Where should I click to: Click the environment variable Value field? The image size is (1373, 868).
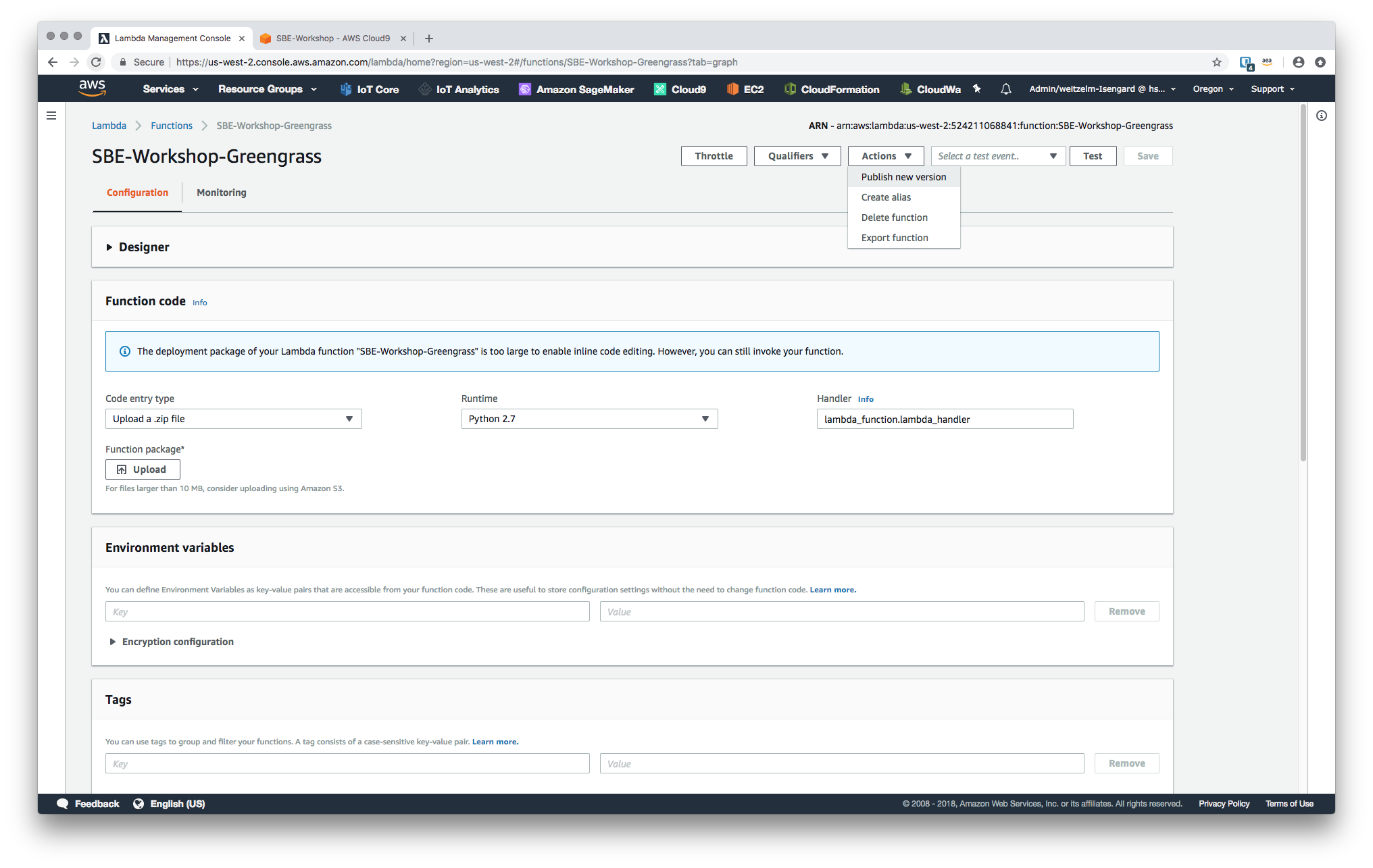point(842,611)
